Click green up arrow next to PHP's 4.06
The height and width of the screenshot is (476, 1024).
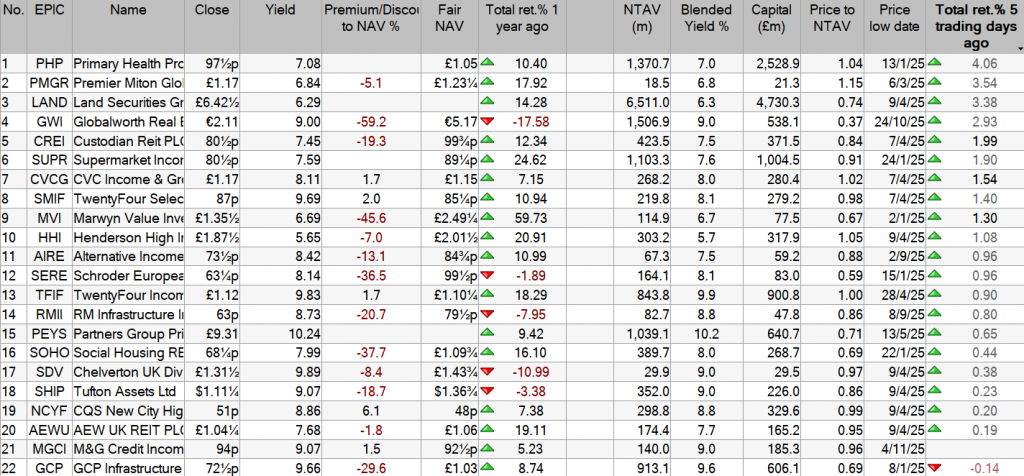935,64
